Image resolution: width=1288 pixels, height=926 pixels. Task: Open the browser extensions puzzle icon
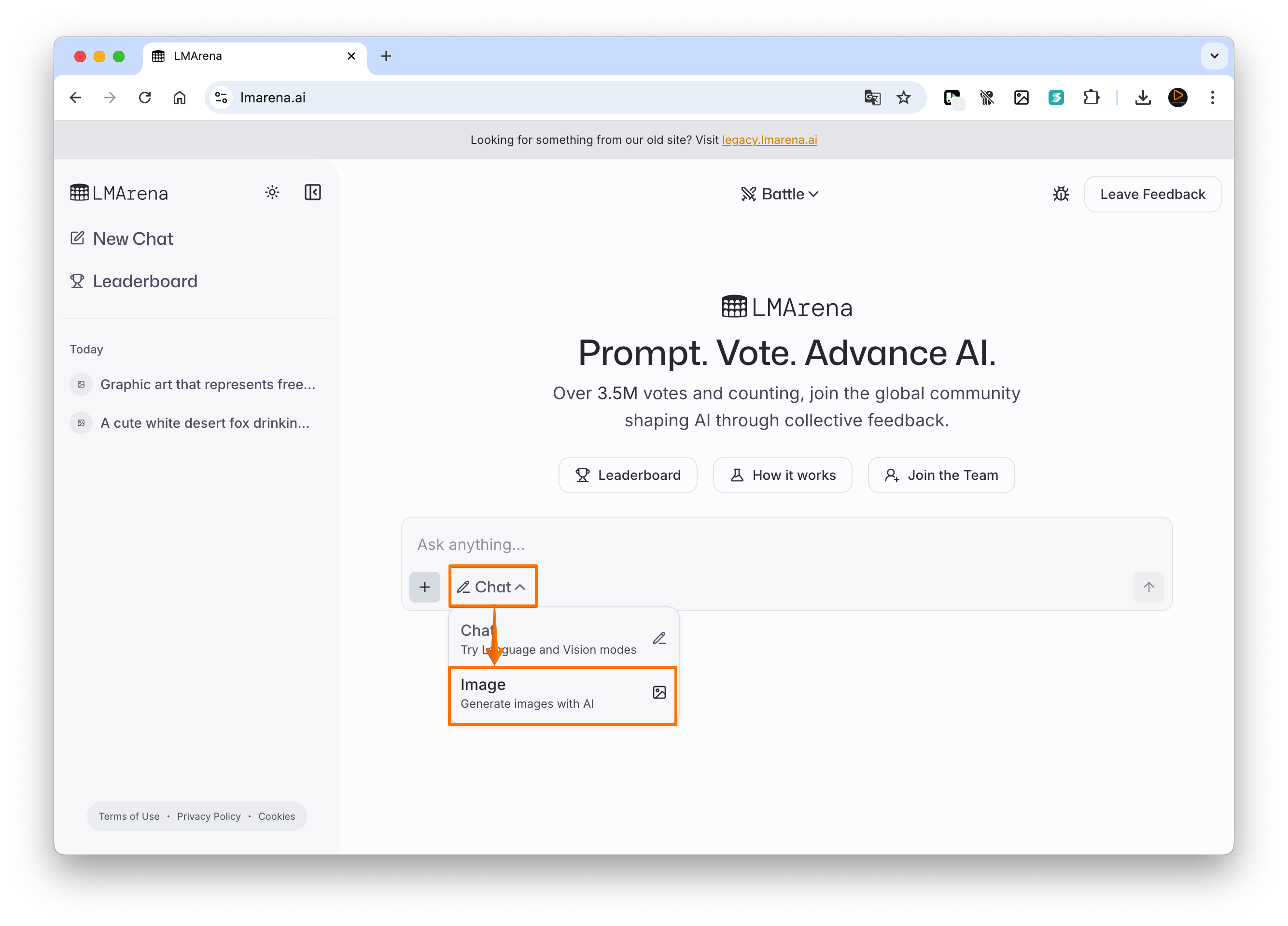(x=1091, y=98)
